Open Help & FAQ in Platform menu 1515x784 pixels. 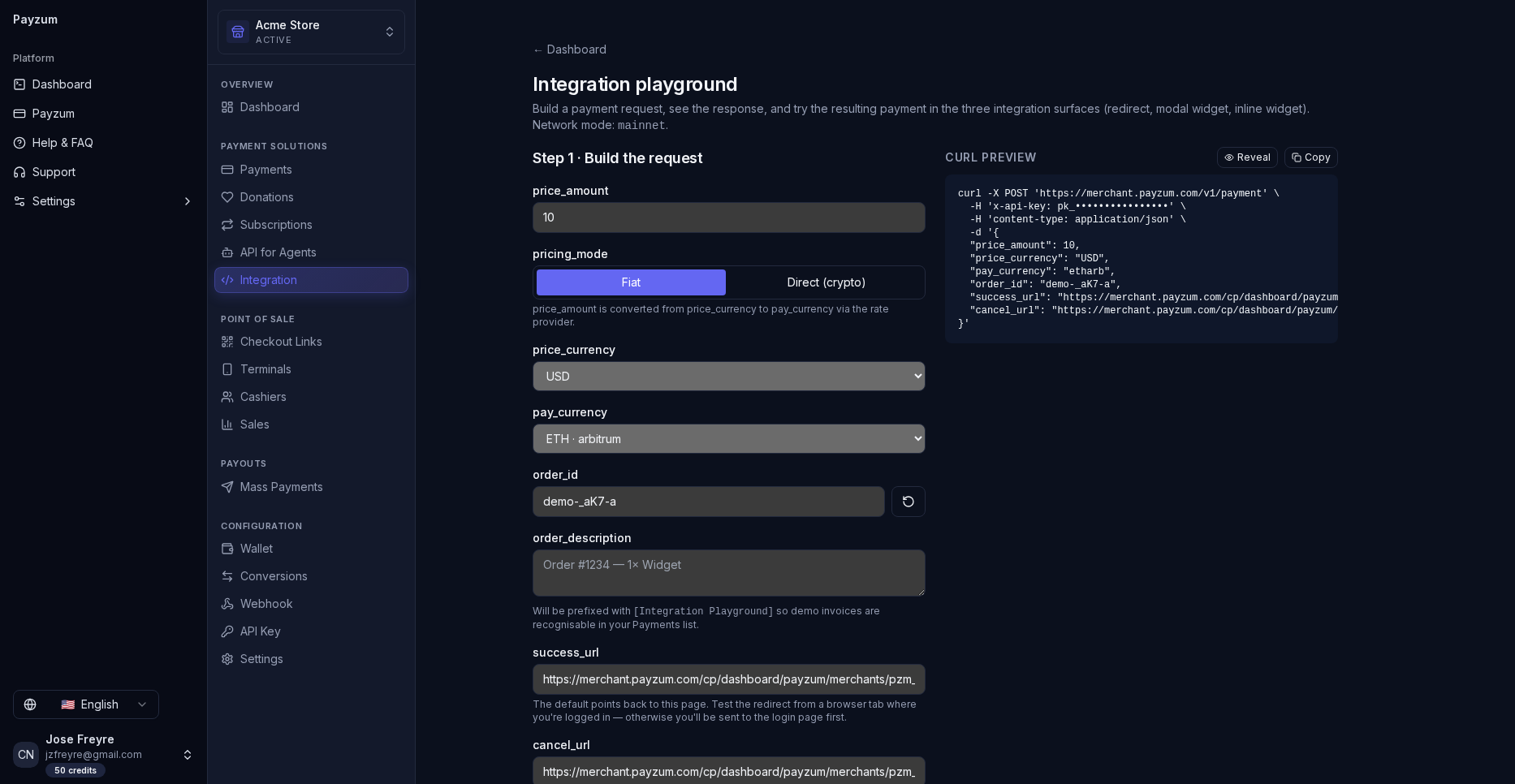pos(104,143)
